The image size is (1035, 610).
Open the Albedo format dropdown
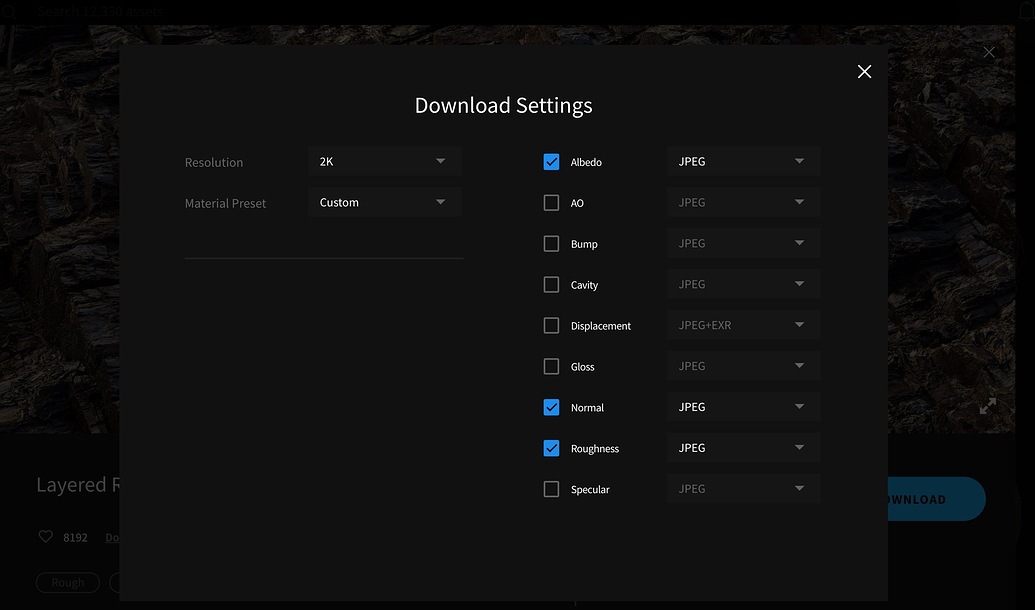point(743,162)
